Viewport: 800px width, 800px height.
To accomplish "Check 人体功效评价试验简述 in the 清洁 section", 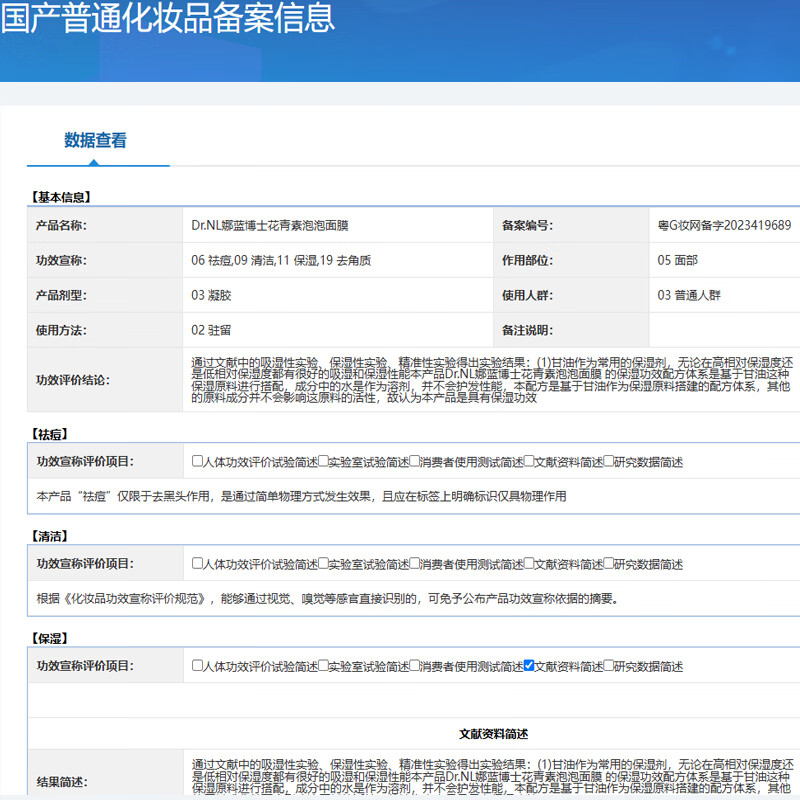I will [x=198, y=564].
